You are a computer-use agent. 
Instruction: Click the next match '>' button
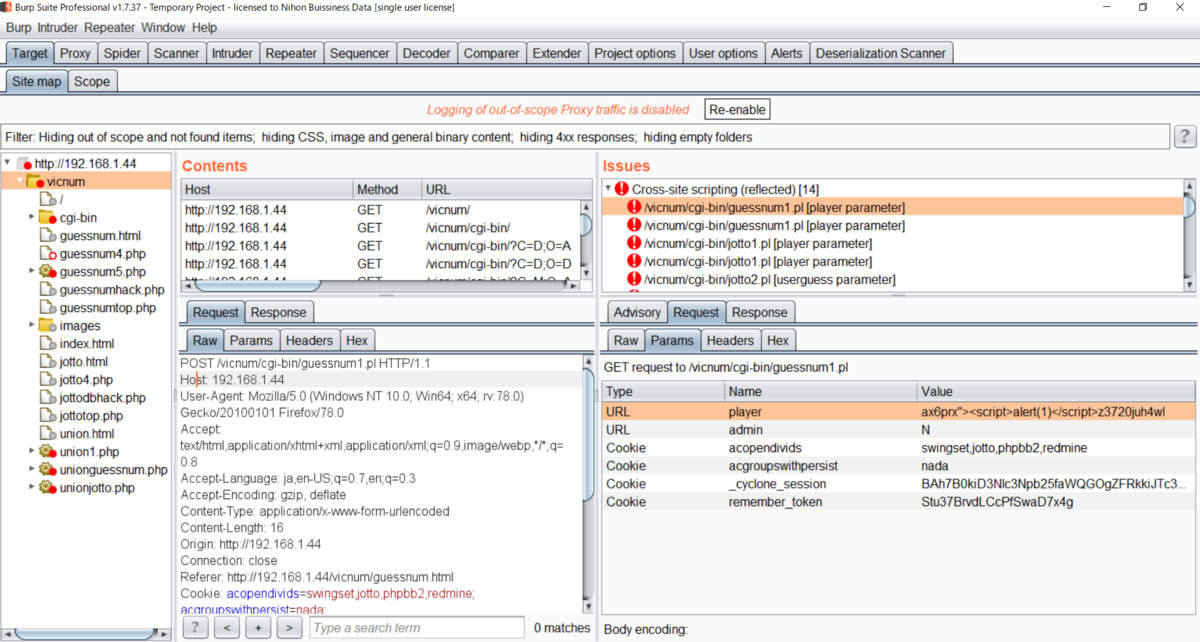tap(289, 627)
